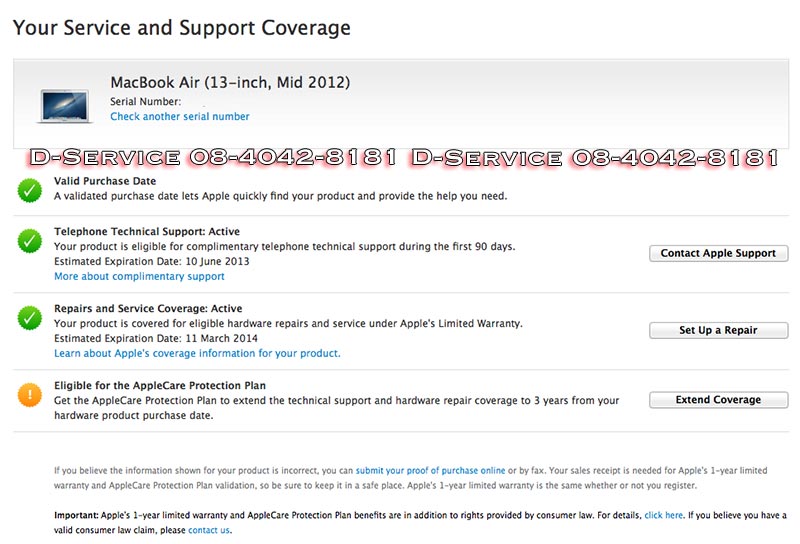The height and width of the screenshot is (544, 800).
Task: Open Learn about Apple's coverage information link
Action: tap(197, 353)
